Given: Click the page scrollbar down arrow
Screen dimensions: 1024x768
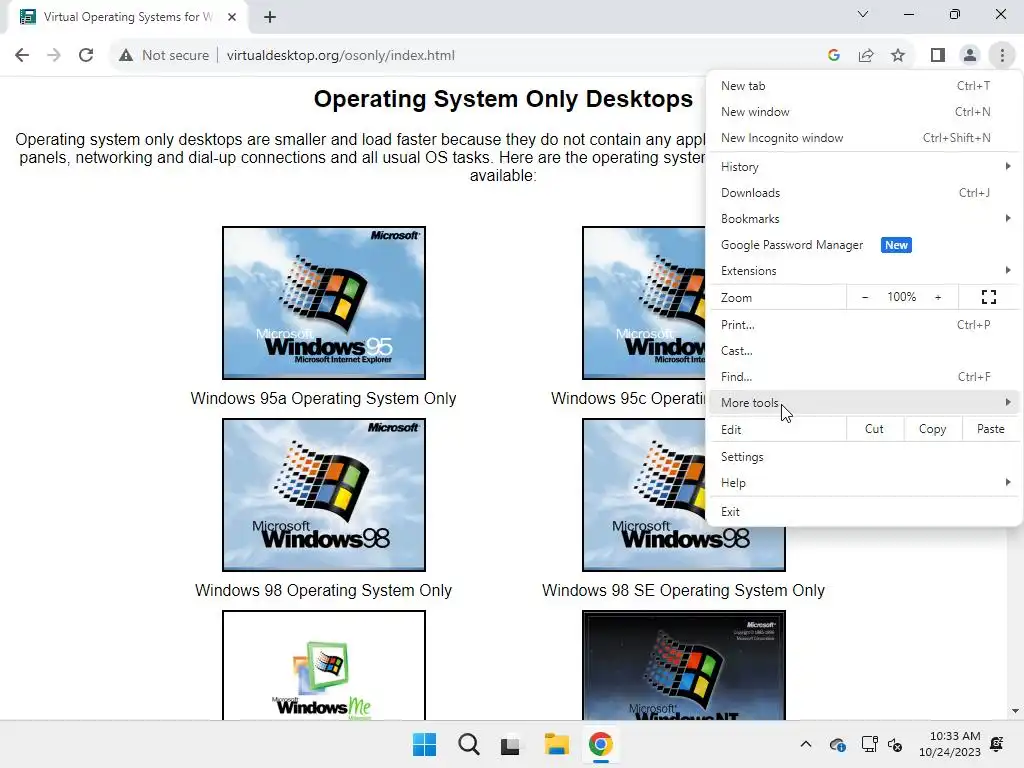Looking at the screenshot, I should point(1015,711).
